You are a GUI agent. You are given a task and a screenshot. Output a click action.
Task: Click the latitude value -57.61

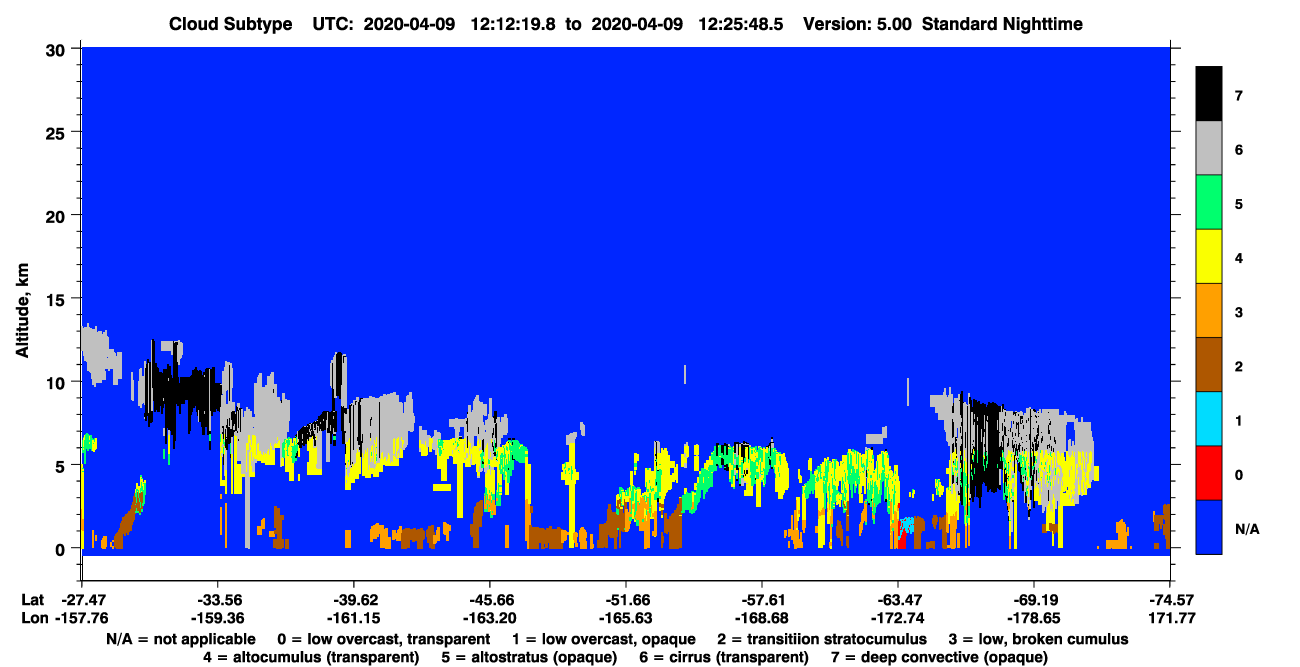[x=762, y=600]
